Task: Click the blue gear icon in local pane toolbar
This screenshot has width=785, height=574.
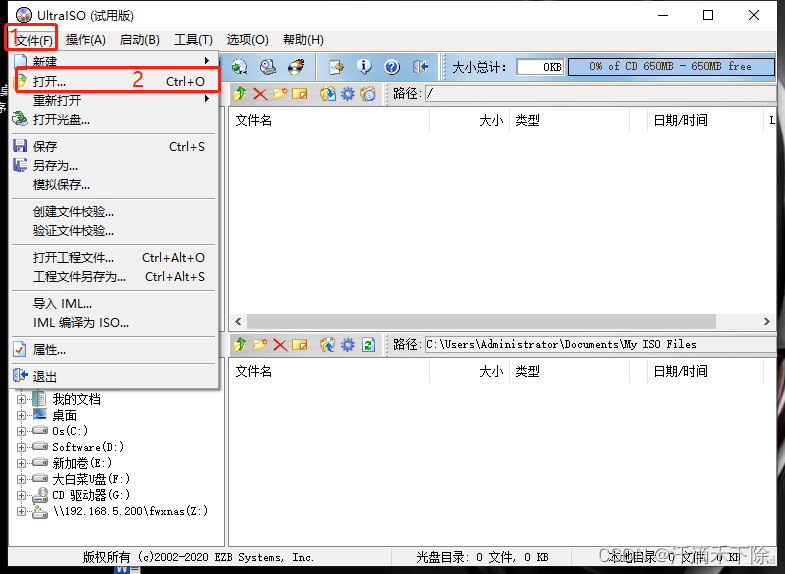Action: (x=347, y=344)
